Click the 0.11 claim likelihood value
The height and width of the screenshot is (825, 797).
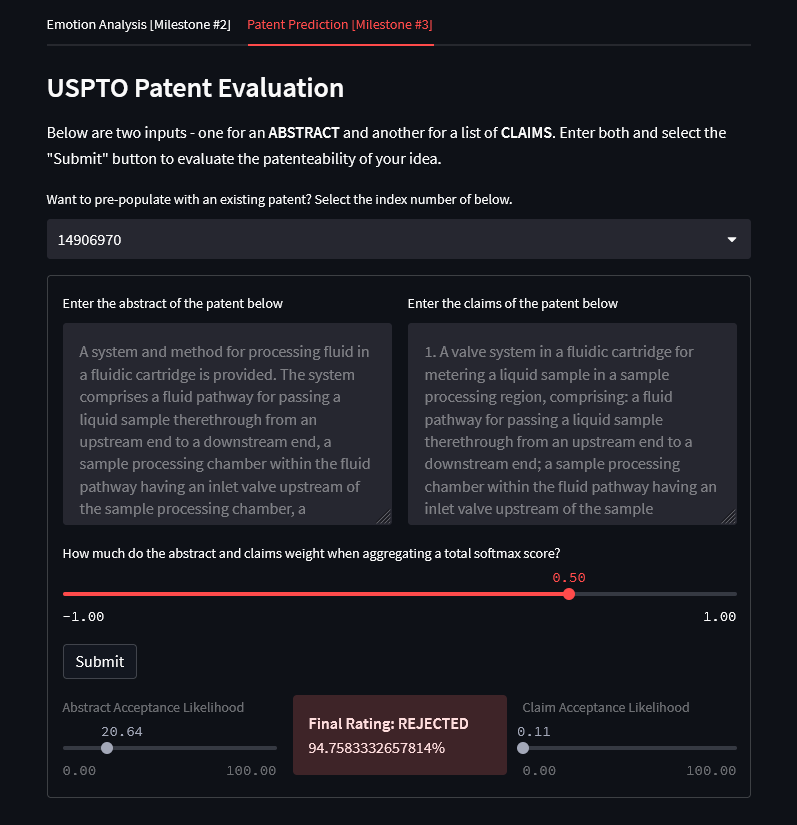click(x=537, y=731)
